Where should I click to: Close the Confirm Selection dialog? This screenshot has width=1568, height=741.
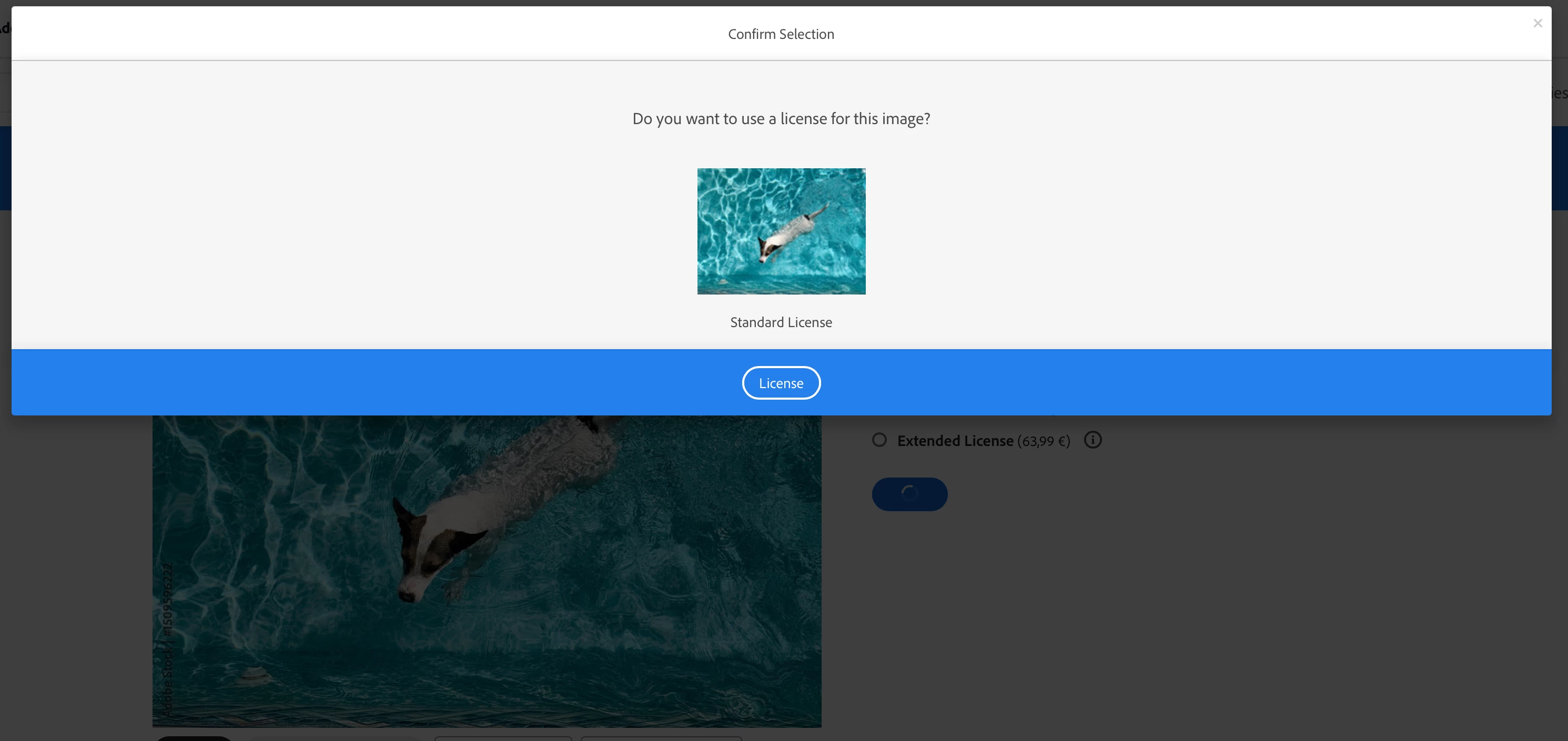point(1537,24)
